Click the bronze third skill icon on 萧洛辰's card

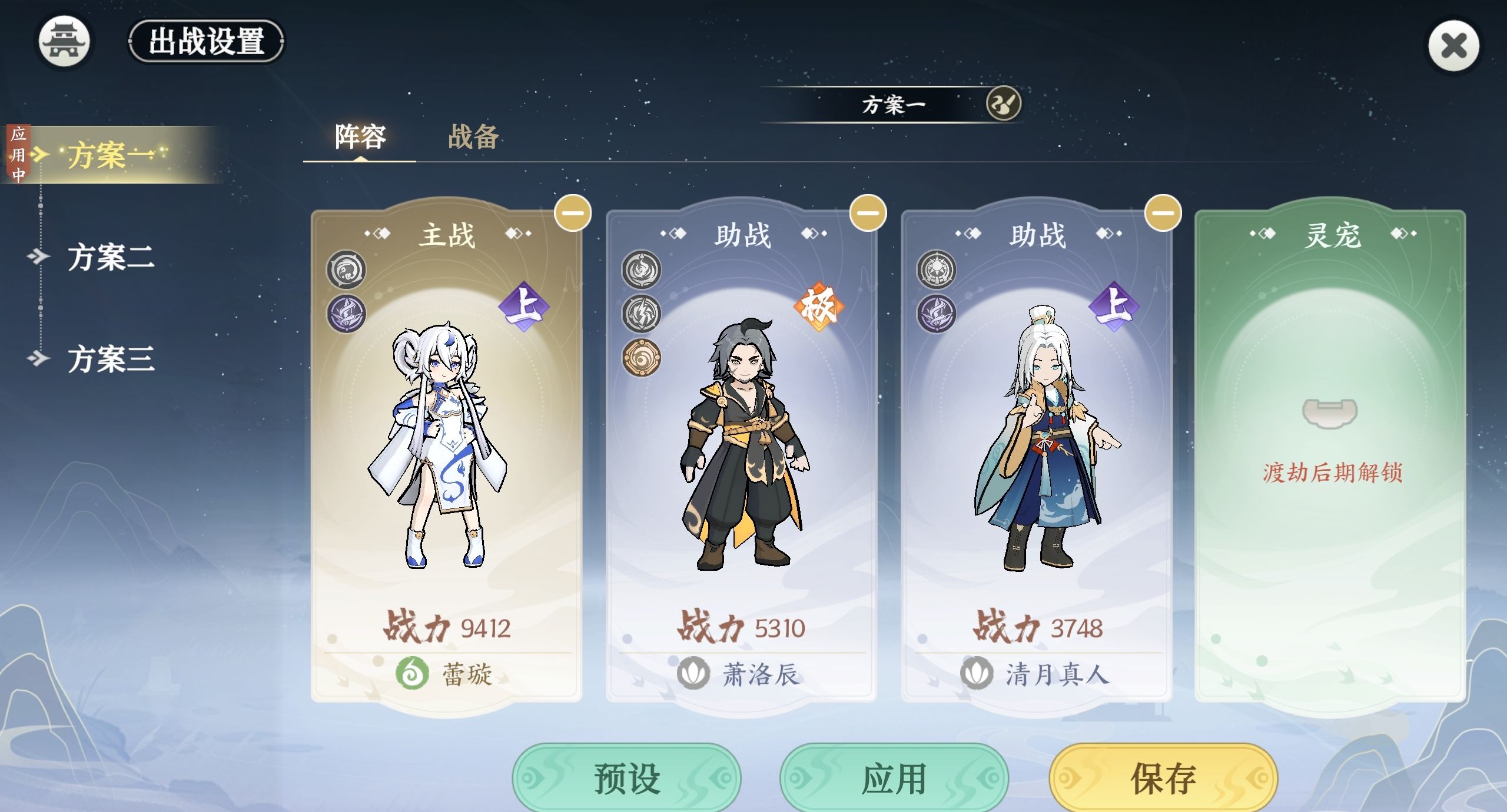pos(641,357)
